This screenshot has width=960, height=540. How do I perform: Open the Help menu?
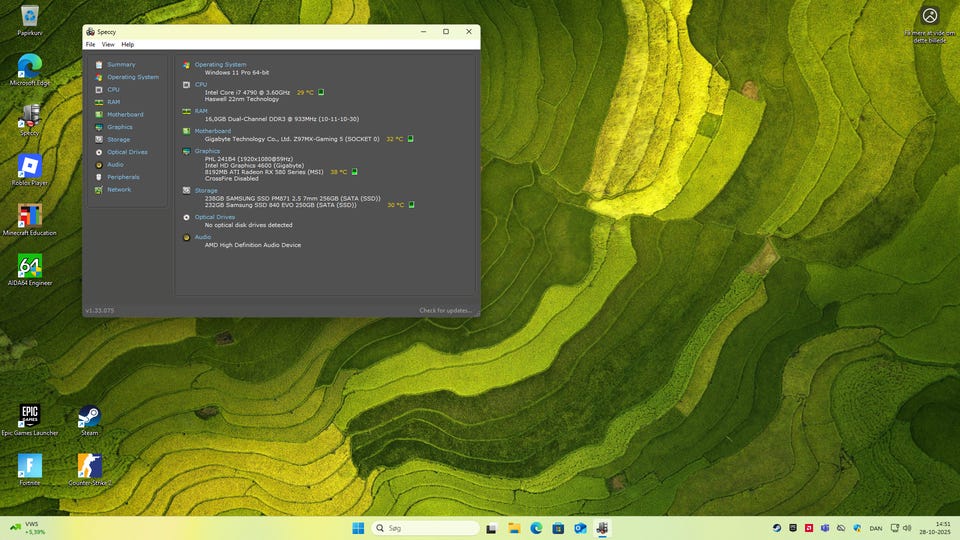click(127, 45)
